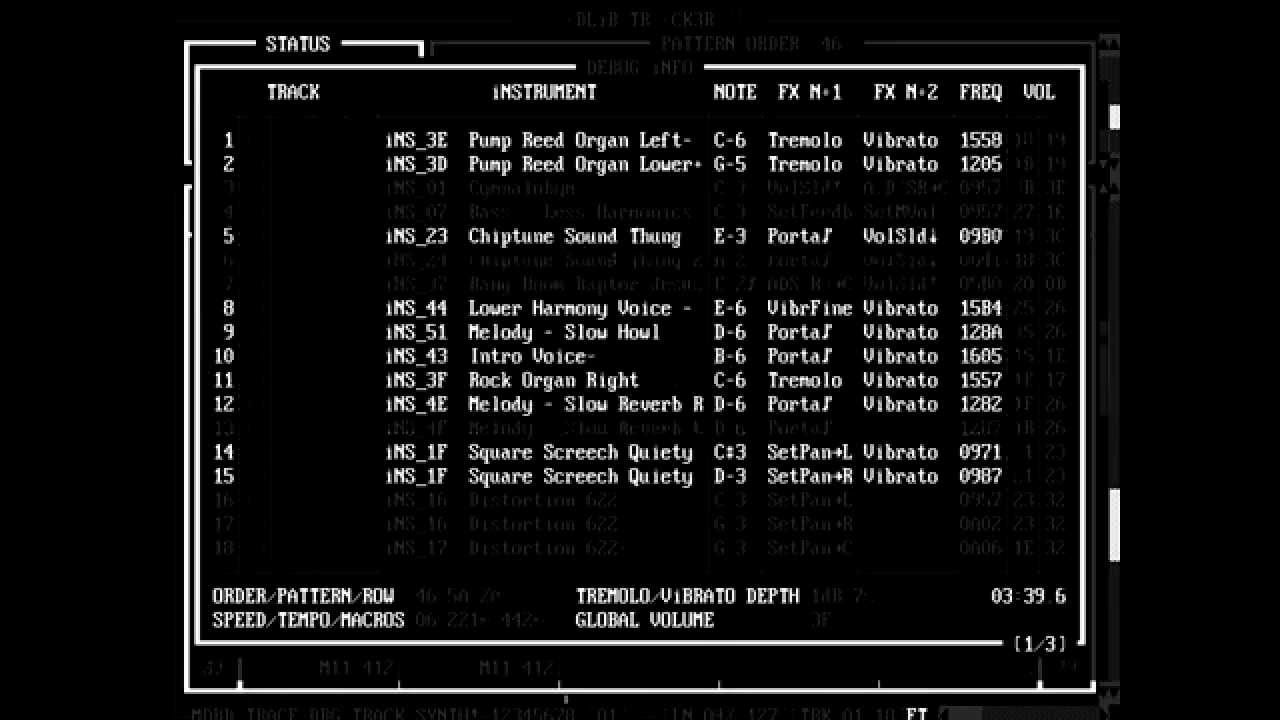
Task: Click SetPan+L effect in track 14
Action: pyautogui.click(x=809, y=453)
